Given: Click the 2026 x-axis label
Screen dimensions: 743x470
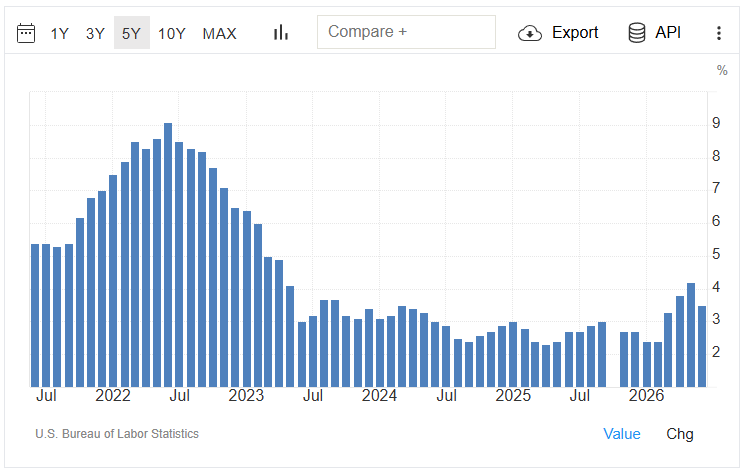Looking at the screenshot, I should click(x=646, y=395).
